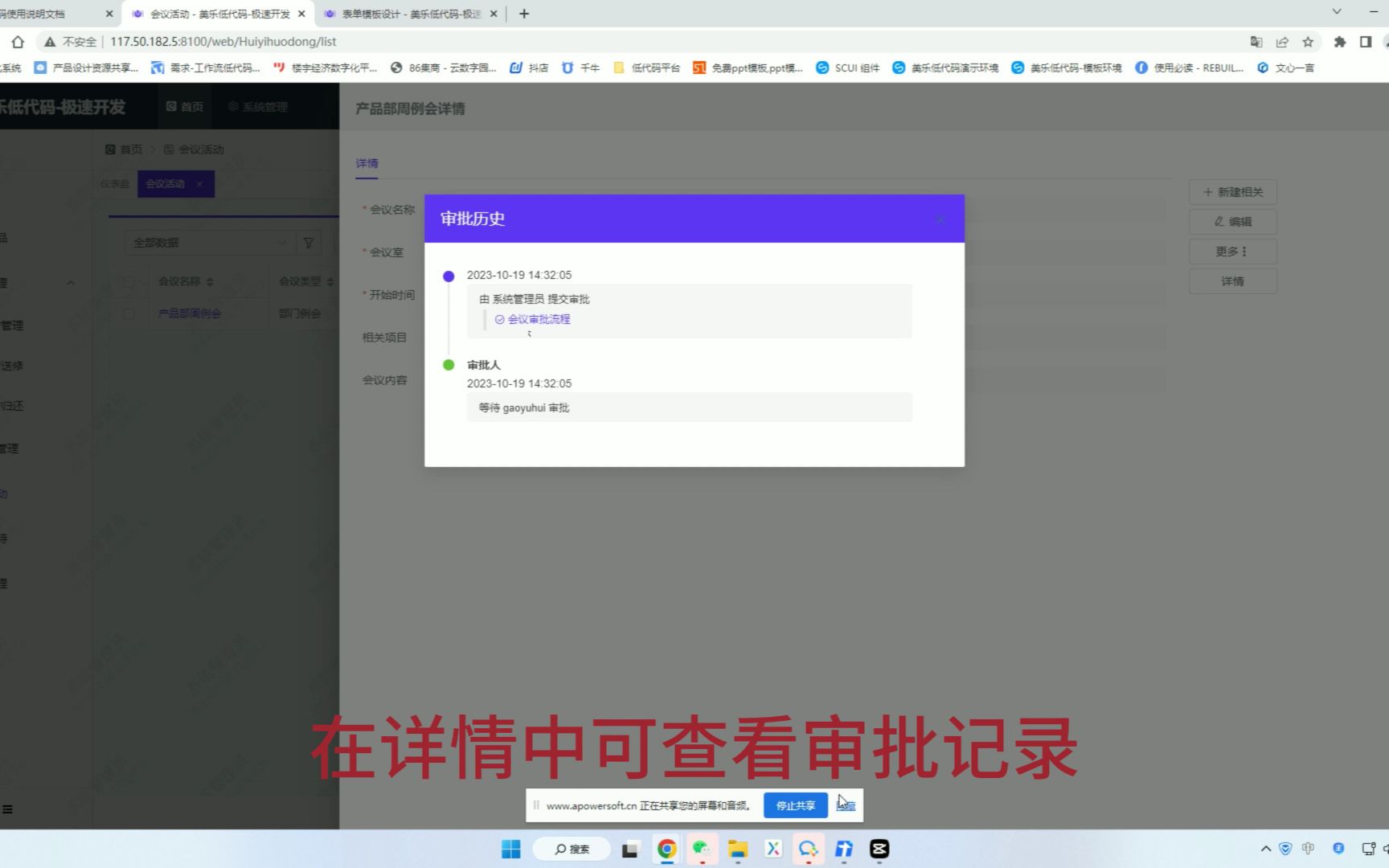
Task: Open the filter funnel icon beside 全部数据
Action: [309, 242]
